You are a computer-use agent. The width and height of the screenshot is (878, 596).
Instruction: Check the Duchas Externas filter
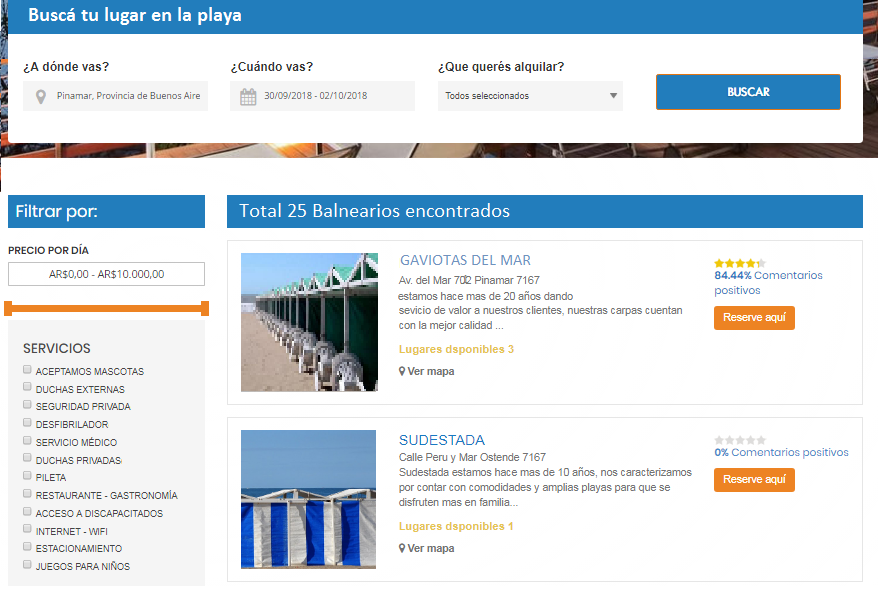pyautogui.click(x=27, y=387)
